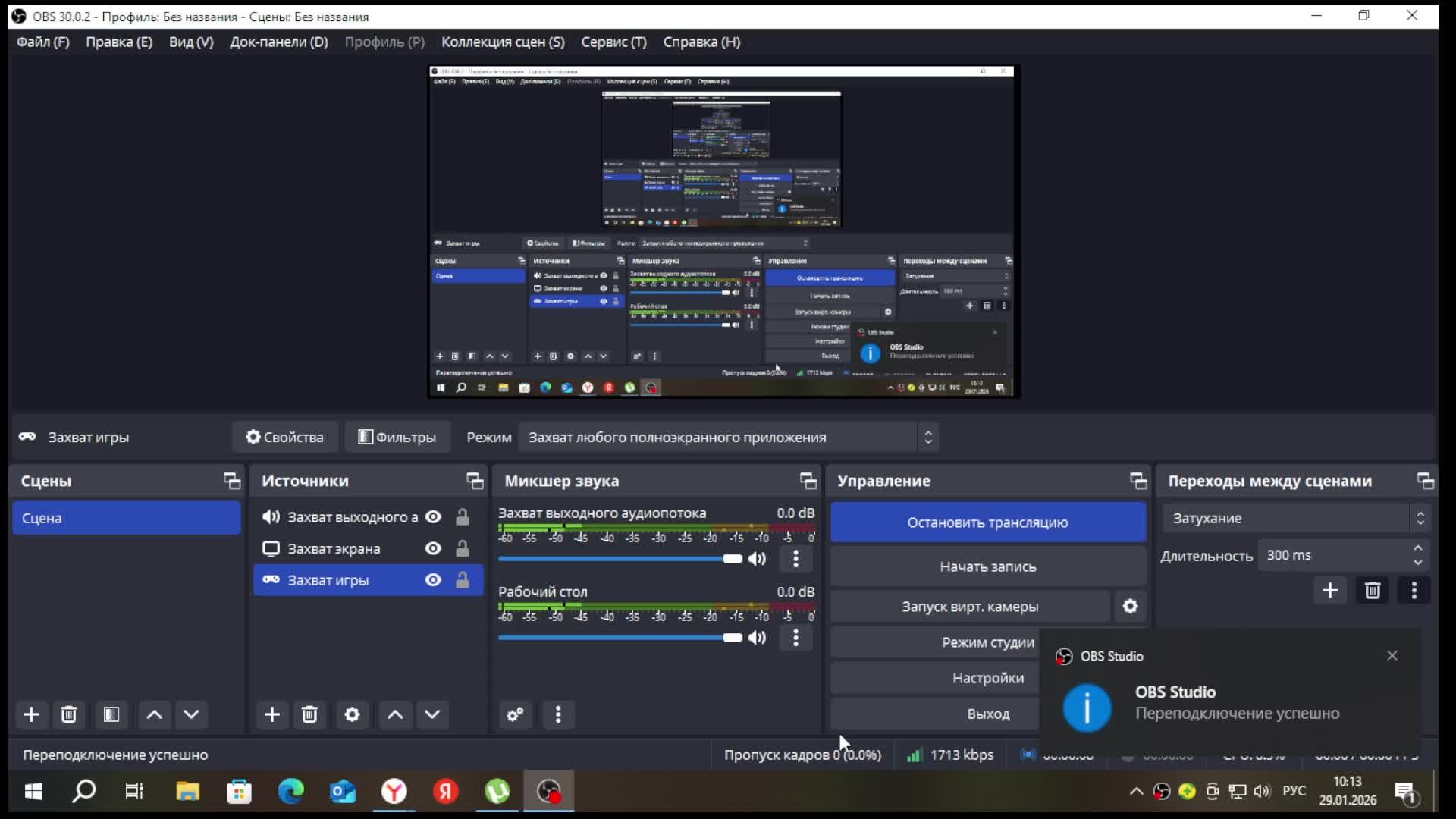Open scene filters icon in Scenes panel

[111, 714]
